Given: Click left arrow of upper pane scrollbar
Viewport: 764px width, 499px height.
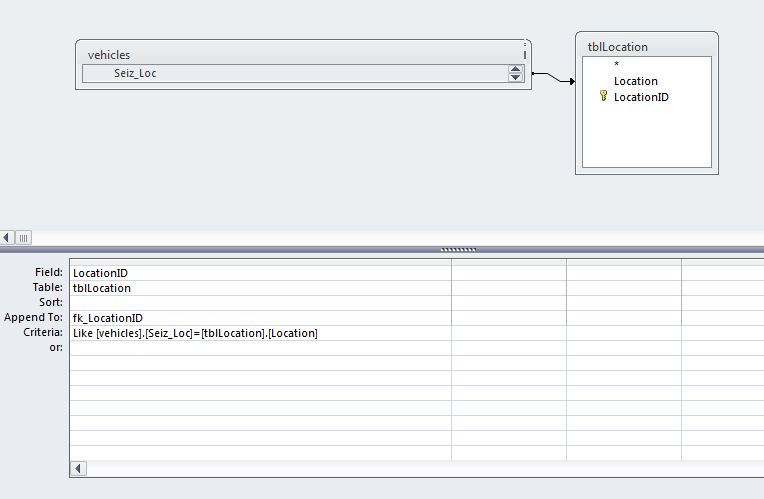Looking at the screenshot, I should tap(6, 237).
